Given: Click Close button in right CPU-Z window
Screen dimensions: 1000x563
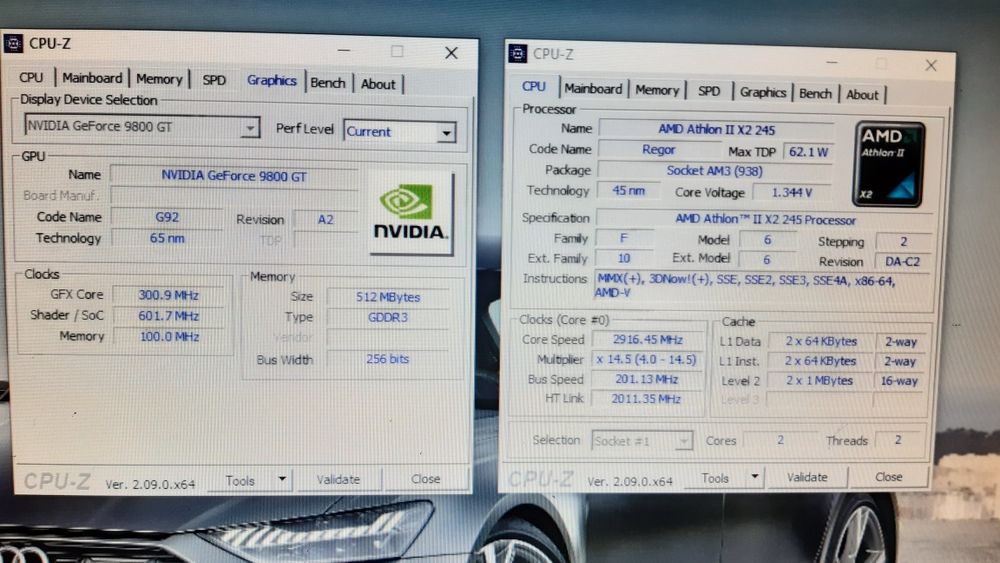Looking at the screenshot, I should [888, 477].
